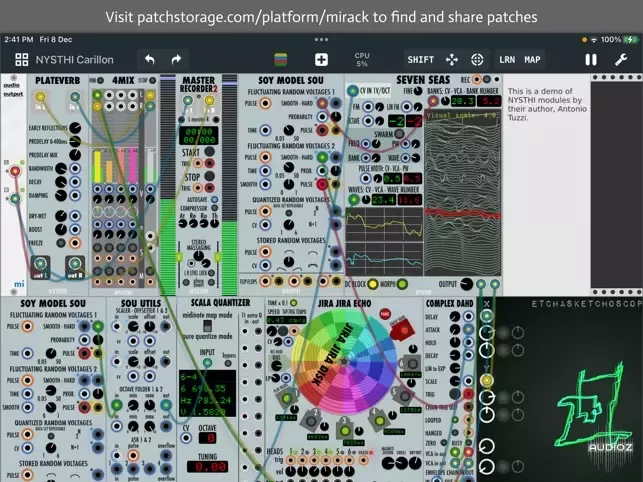Open settings with the wrench icon
Viewport: 643px width, 482px height.
pos(621,59)
